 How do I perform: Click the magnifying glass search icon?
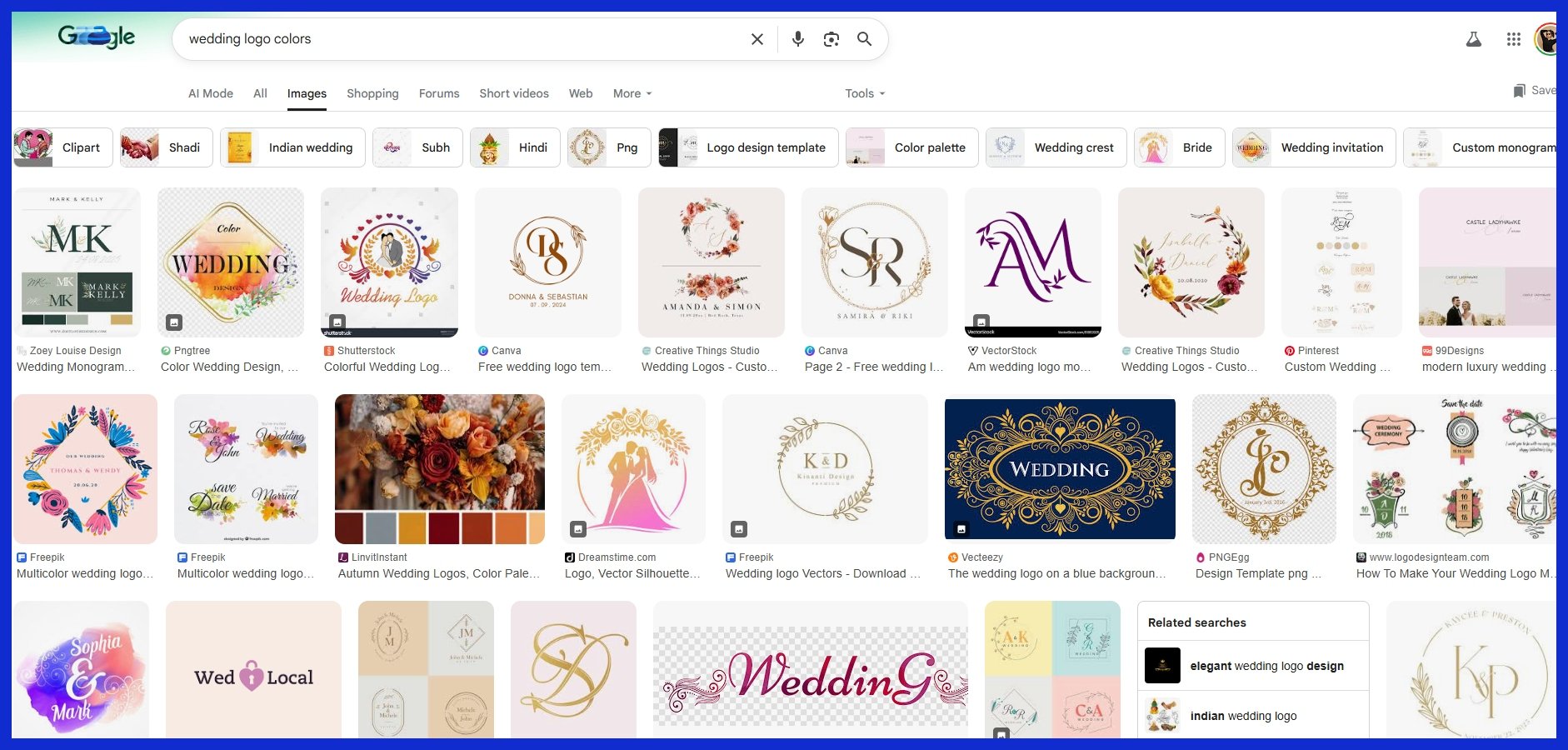[x=864, y=39]
